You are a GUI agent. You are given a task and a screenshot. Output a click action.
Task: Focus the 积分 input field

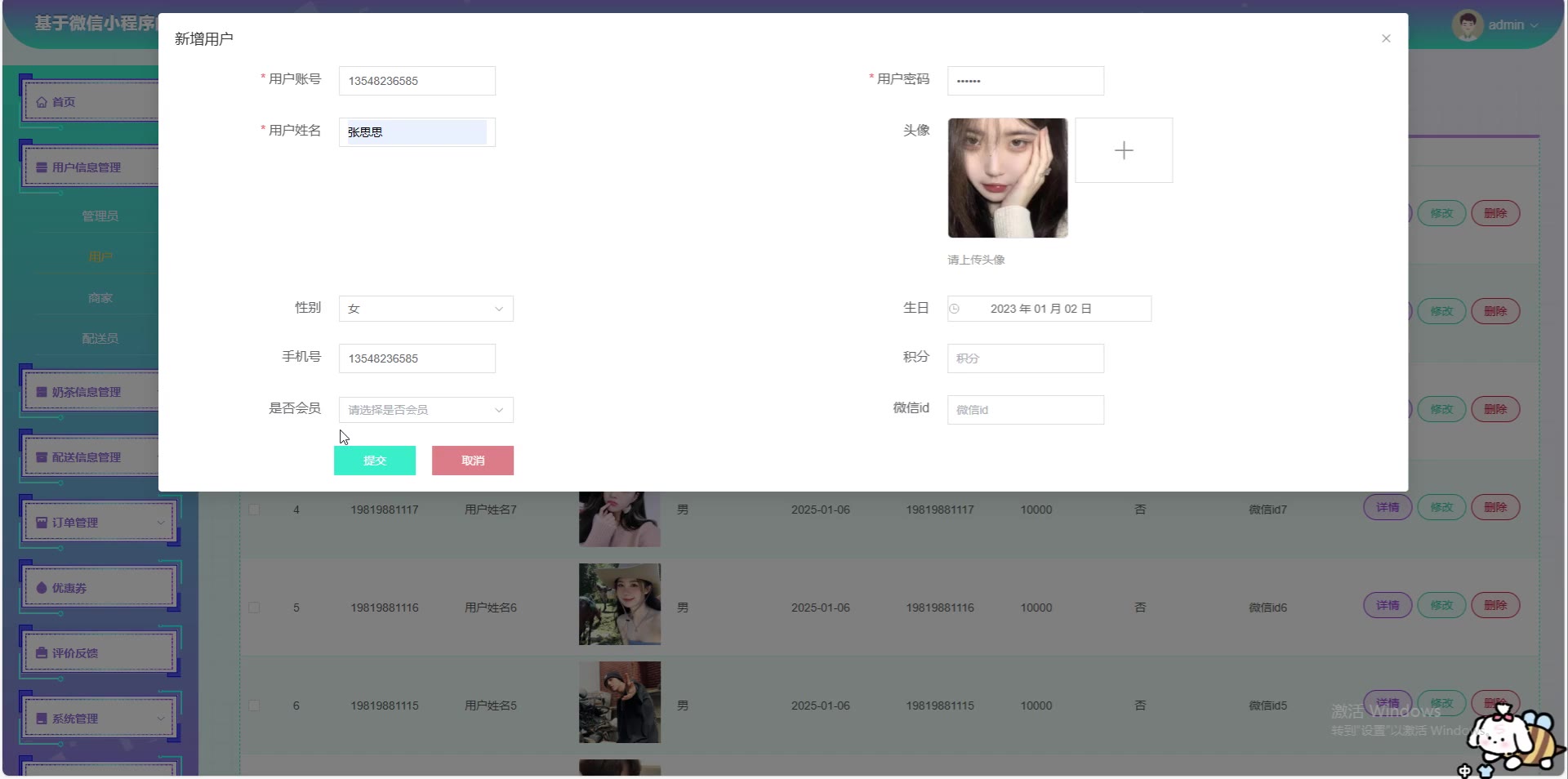click(x=1026, y=358)
